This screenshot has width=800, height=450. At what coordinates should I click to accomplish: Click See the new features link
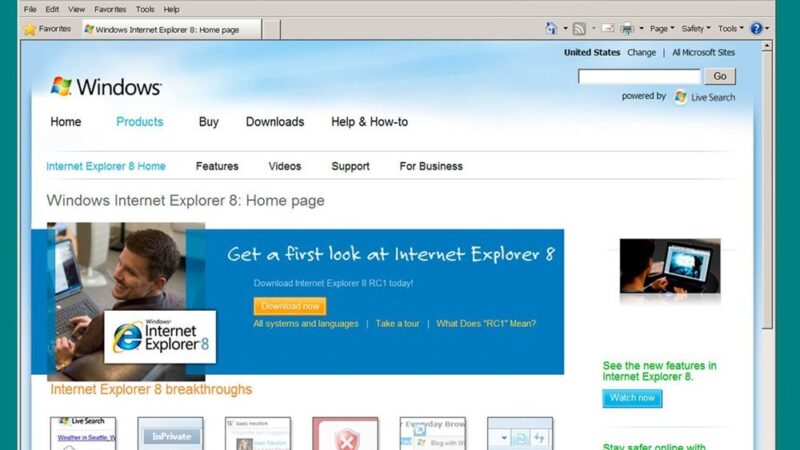[x=660, y=371]
